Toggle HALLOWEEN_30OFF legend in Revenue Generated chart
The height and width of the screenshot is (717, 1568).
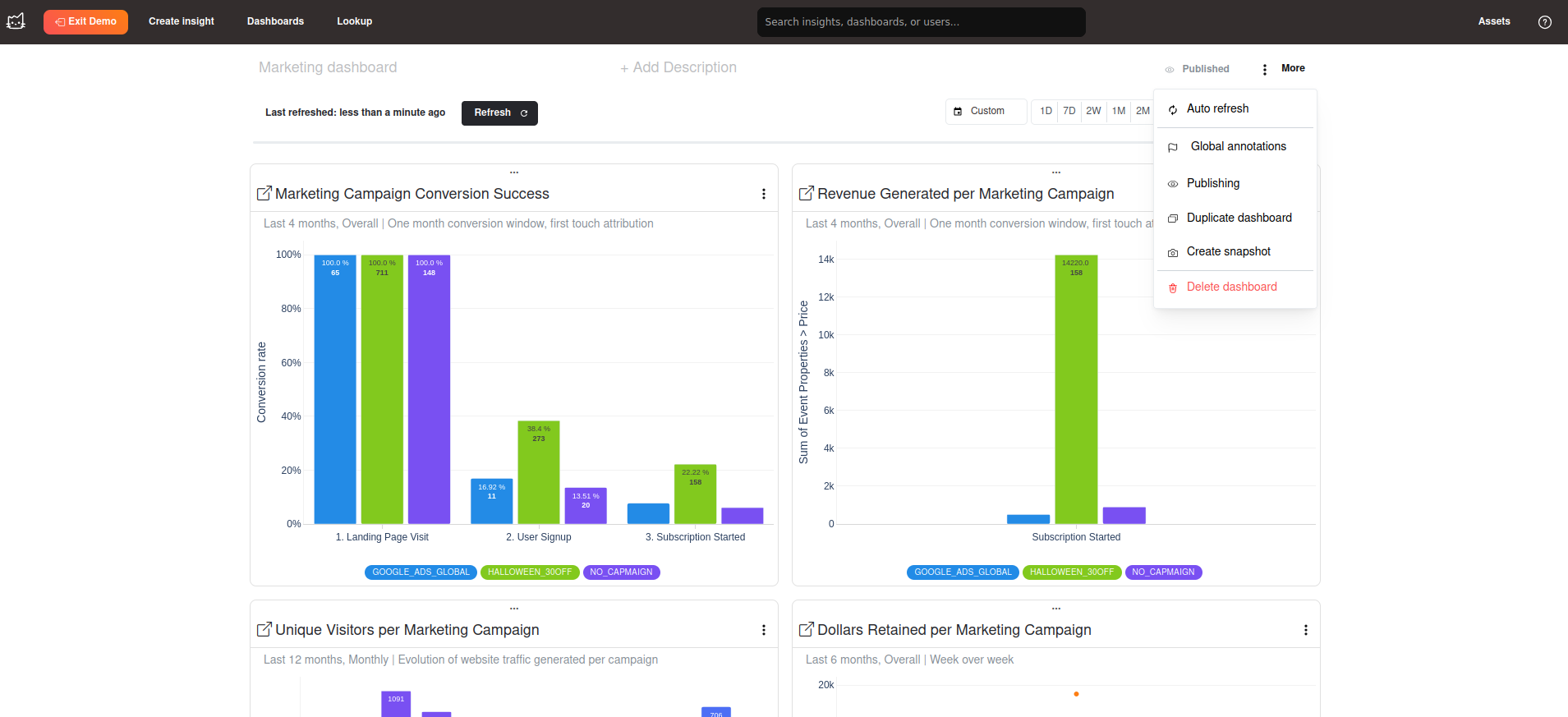pos(1072,572)
